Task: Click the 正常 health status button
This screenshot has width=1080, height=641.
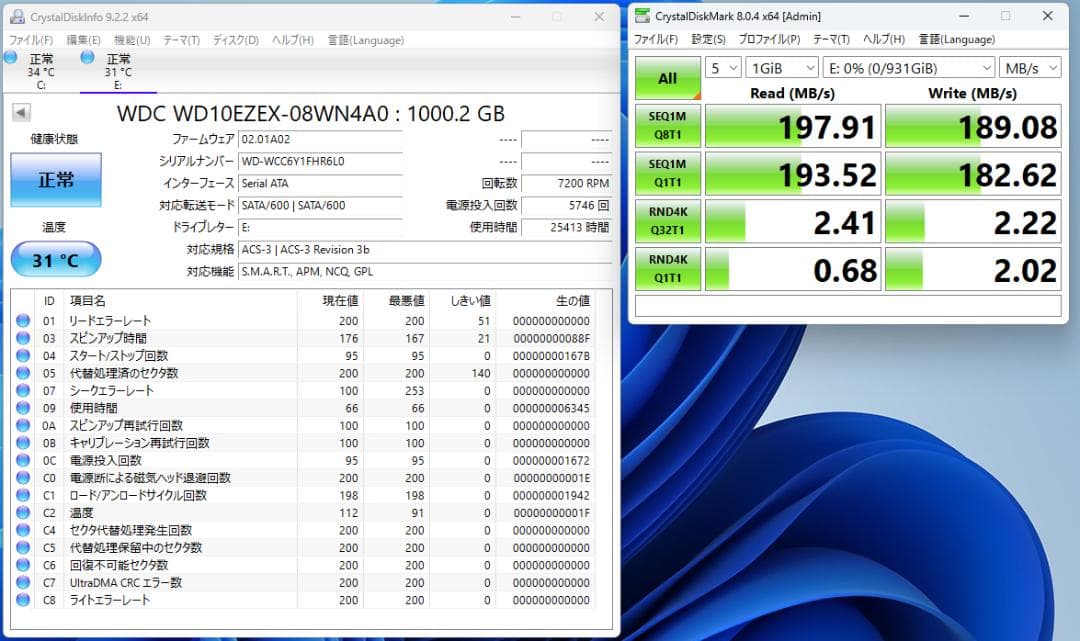Action: pyautogui.click(x=55, y=180)
